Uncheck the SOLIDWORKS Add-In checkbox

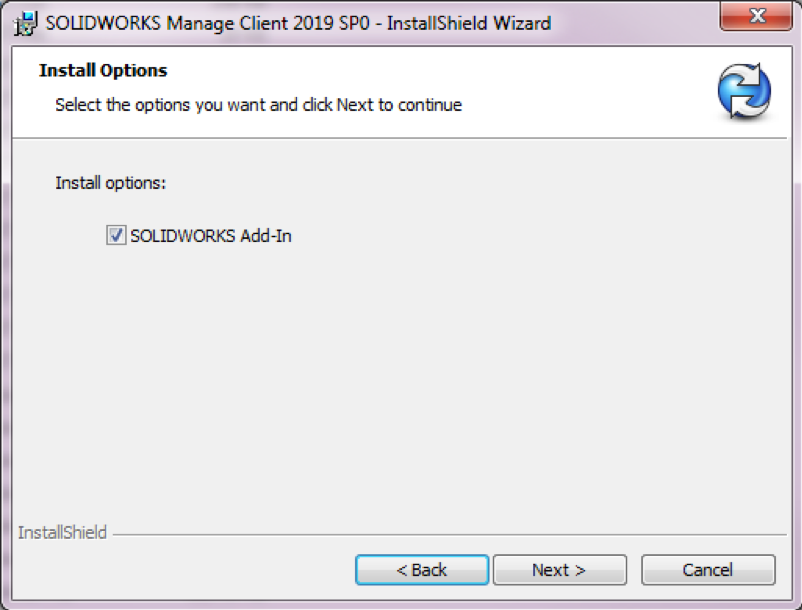116,235
